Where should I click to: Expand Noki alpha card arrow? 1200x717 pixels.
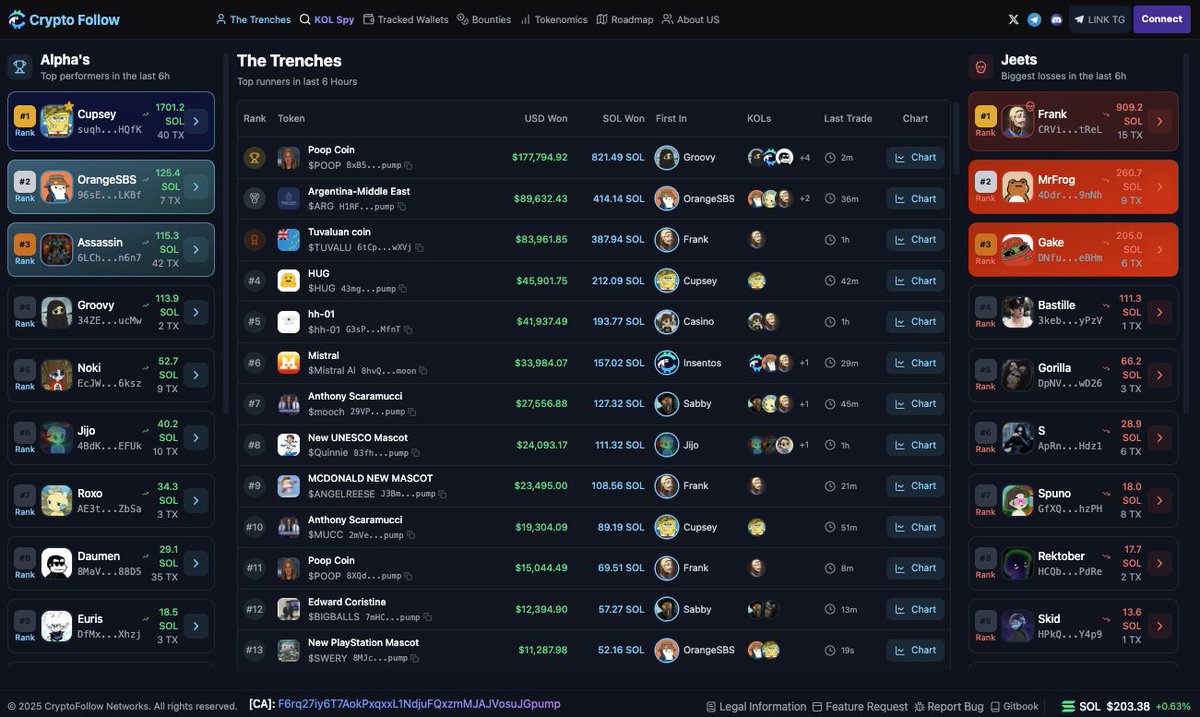pyautogui.click(x=196, y=375)
